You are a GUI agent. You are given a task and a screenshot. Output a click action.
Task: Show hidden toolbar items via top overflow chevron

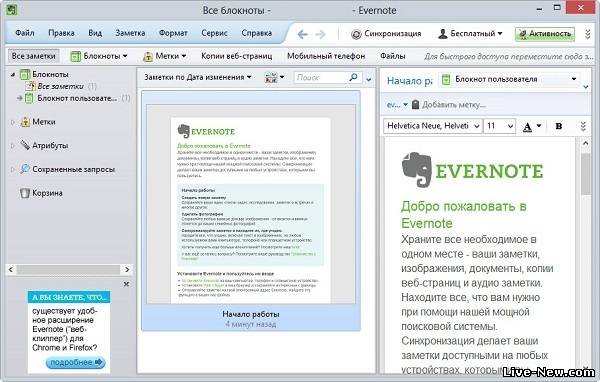coord(588,34)
